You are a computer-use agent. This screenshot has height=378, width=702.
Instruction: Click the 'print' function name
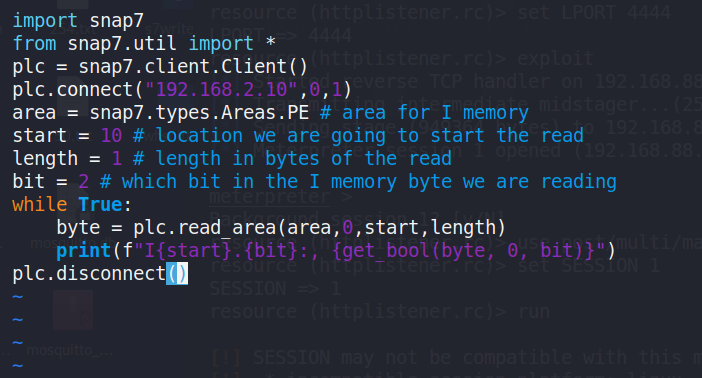tap(84, 250)
